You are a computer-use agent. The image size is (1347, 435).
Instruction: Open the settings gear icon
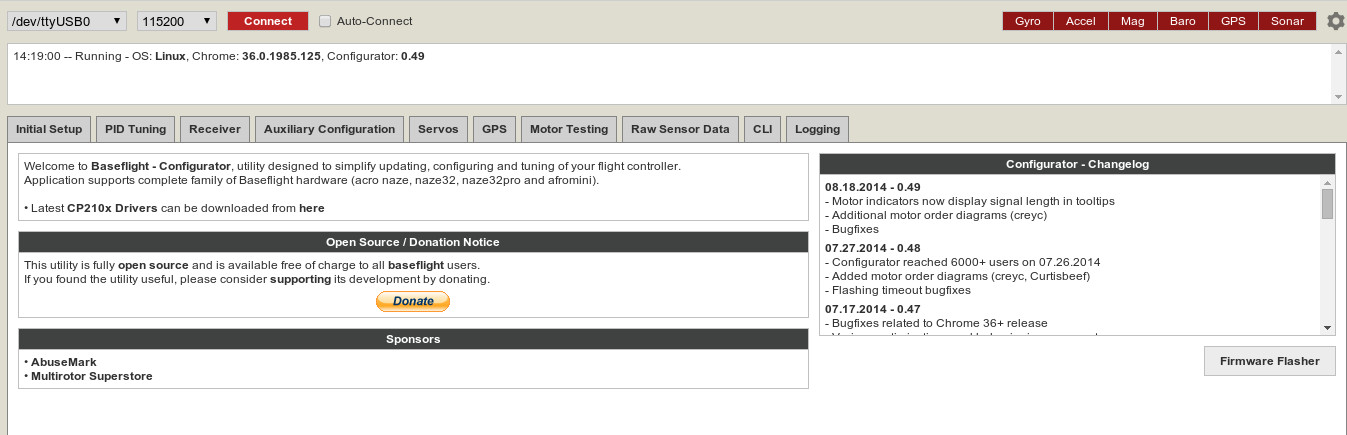(x=1335, y=21)
